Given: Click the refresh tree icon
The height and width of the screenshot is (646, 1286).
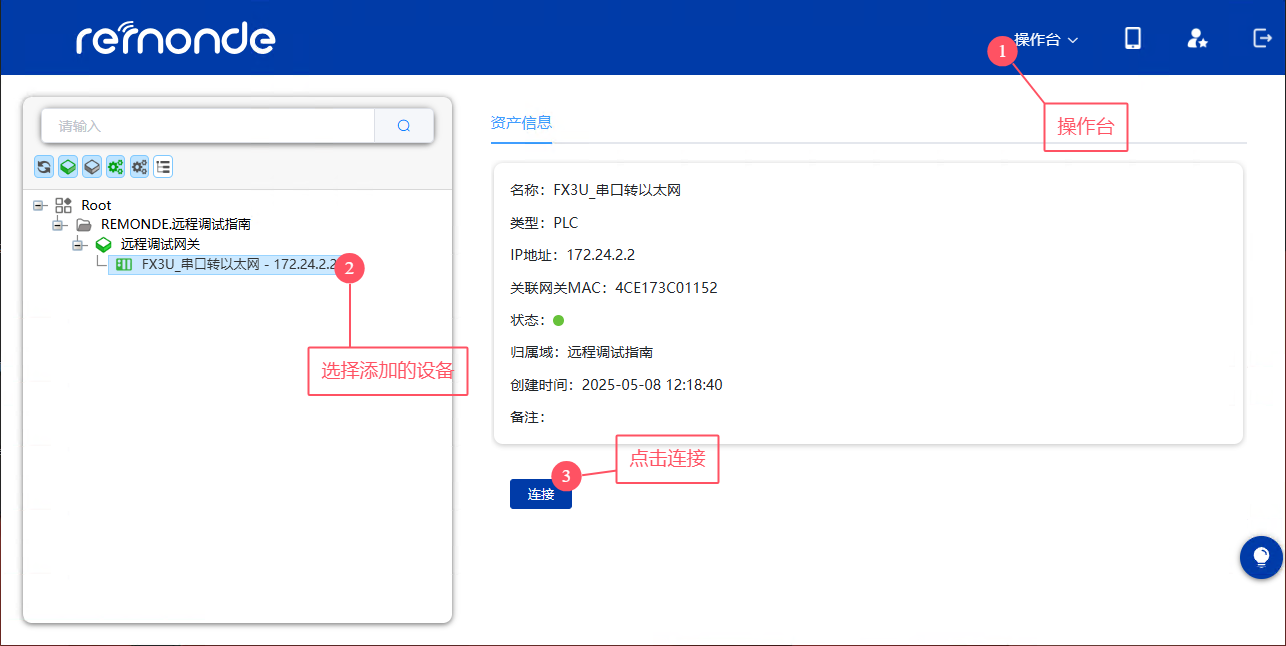Looking at the screenshot, I should click(x=44, y=167).
